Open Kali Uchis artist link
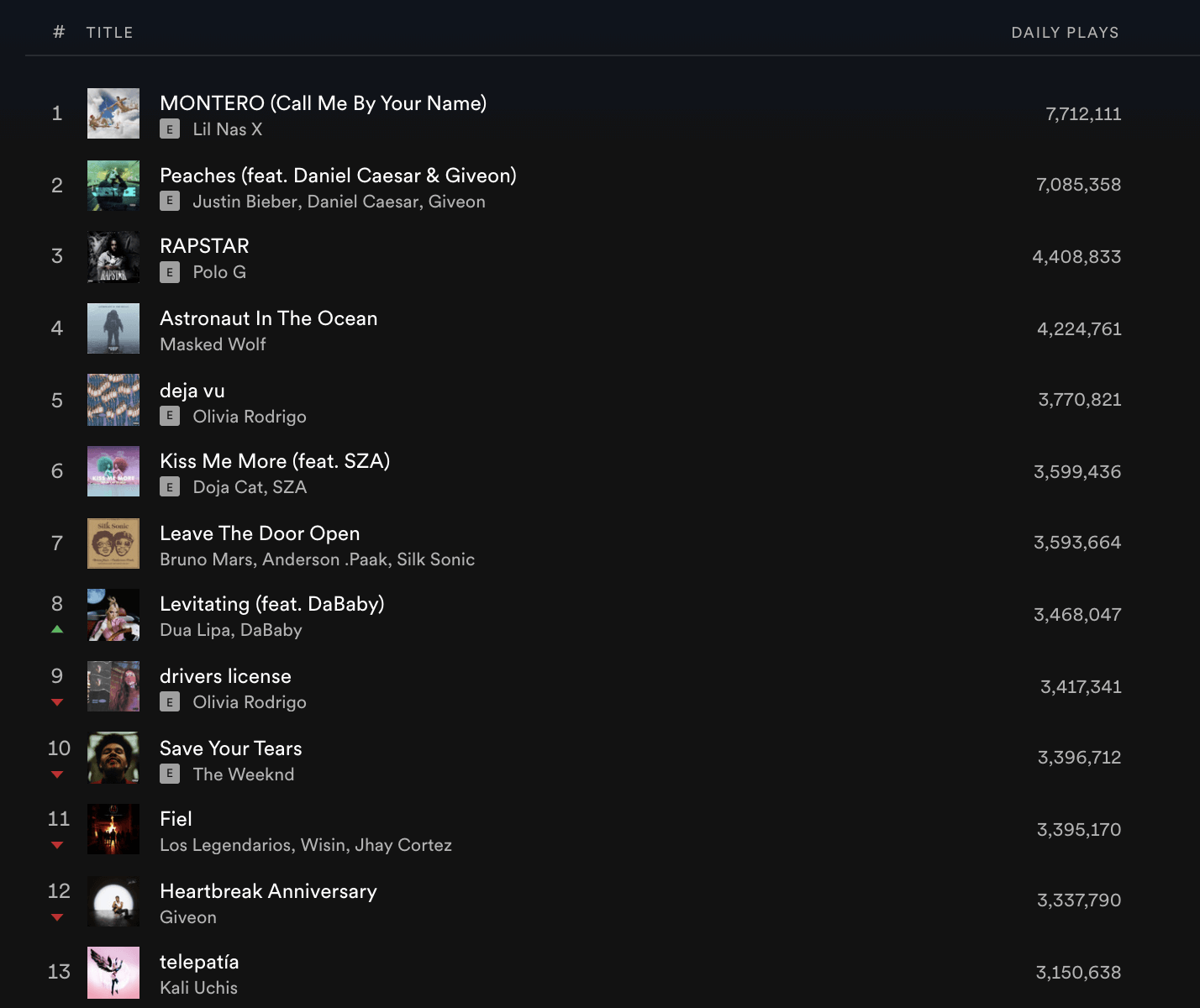1200x1008 pixels. click(198, 988)
